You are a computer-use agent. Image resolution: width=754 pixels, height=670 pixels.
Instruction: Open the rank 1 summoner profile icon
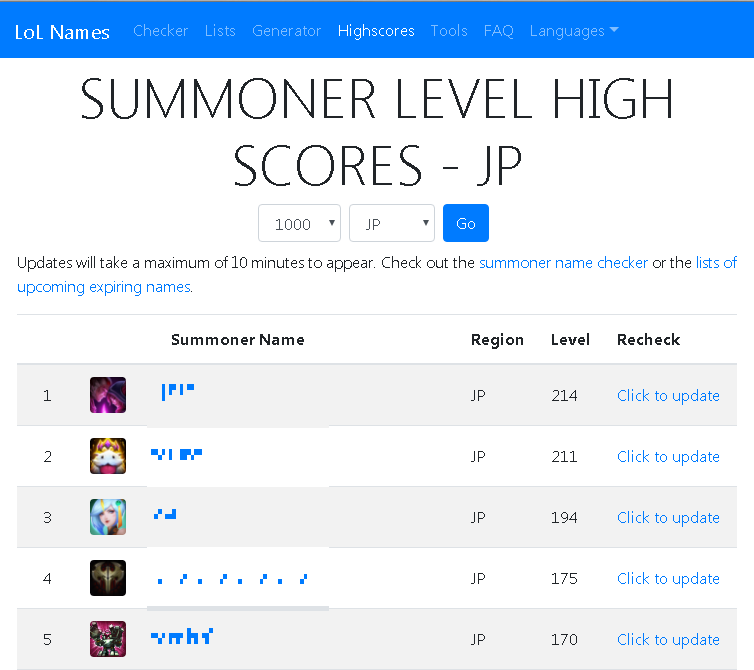[108, 395]
